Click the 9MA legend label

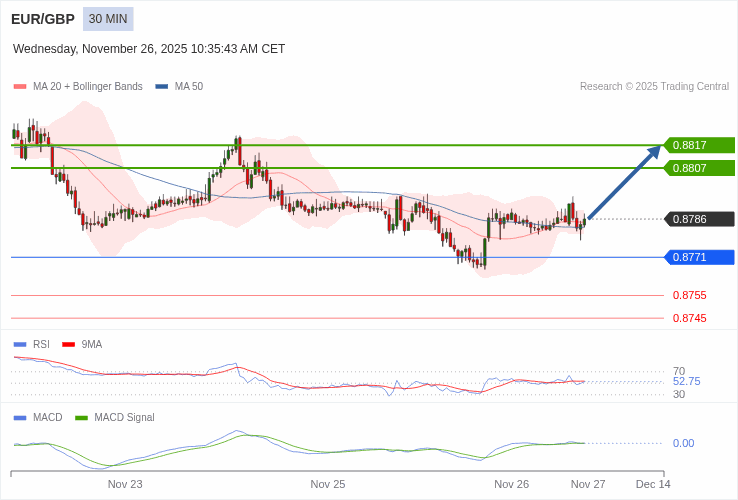92,345
